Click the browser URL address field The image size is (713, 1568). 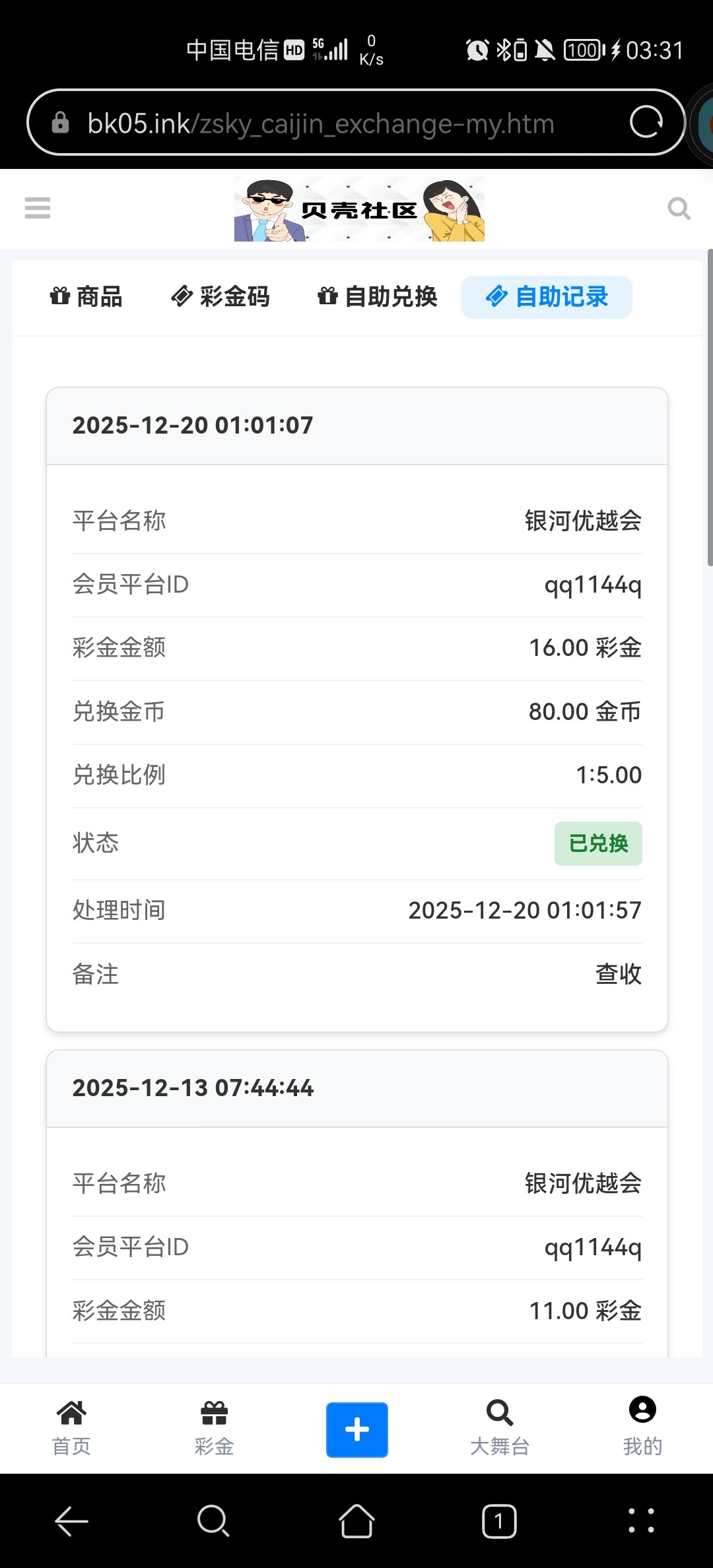pyautogui.click(x=343, y=123)
